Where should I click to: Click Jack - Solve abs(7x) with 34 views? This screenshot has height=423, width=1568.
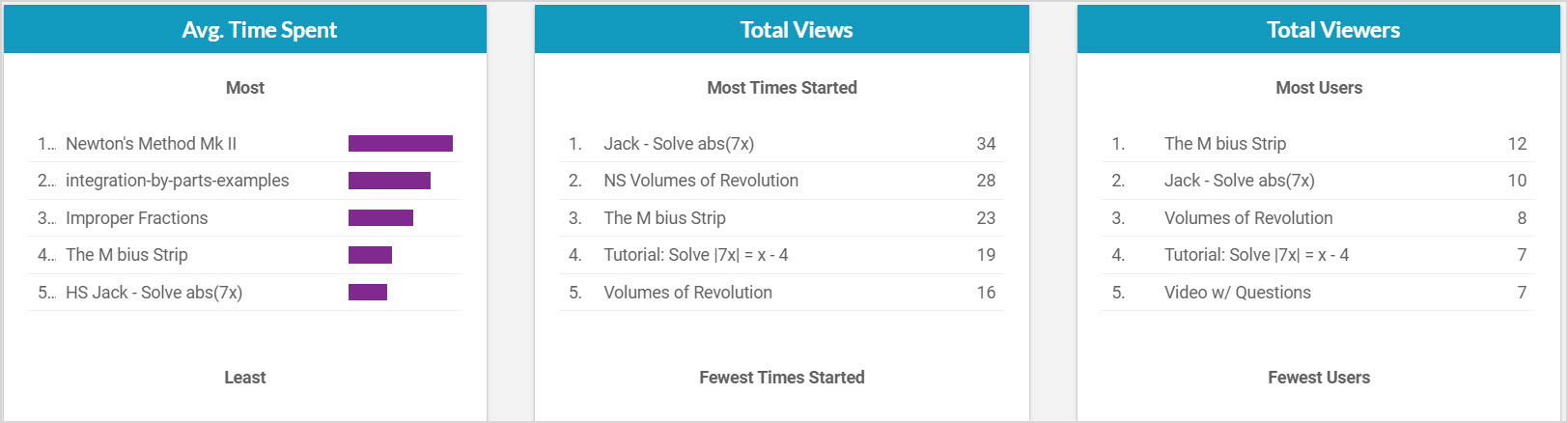[678, 144]
